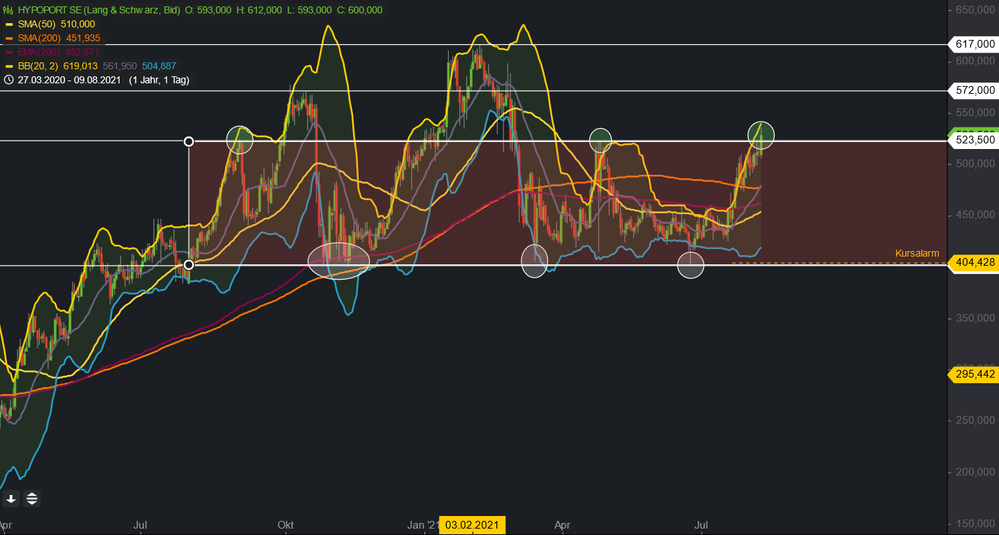The width and height of the screenshot is (999, 535).
Task: Select the rectangle's top-left corner handle
Action: coord(190,141)
